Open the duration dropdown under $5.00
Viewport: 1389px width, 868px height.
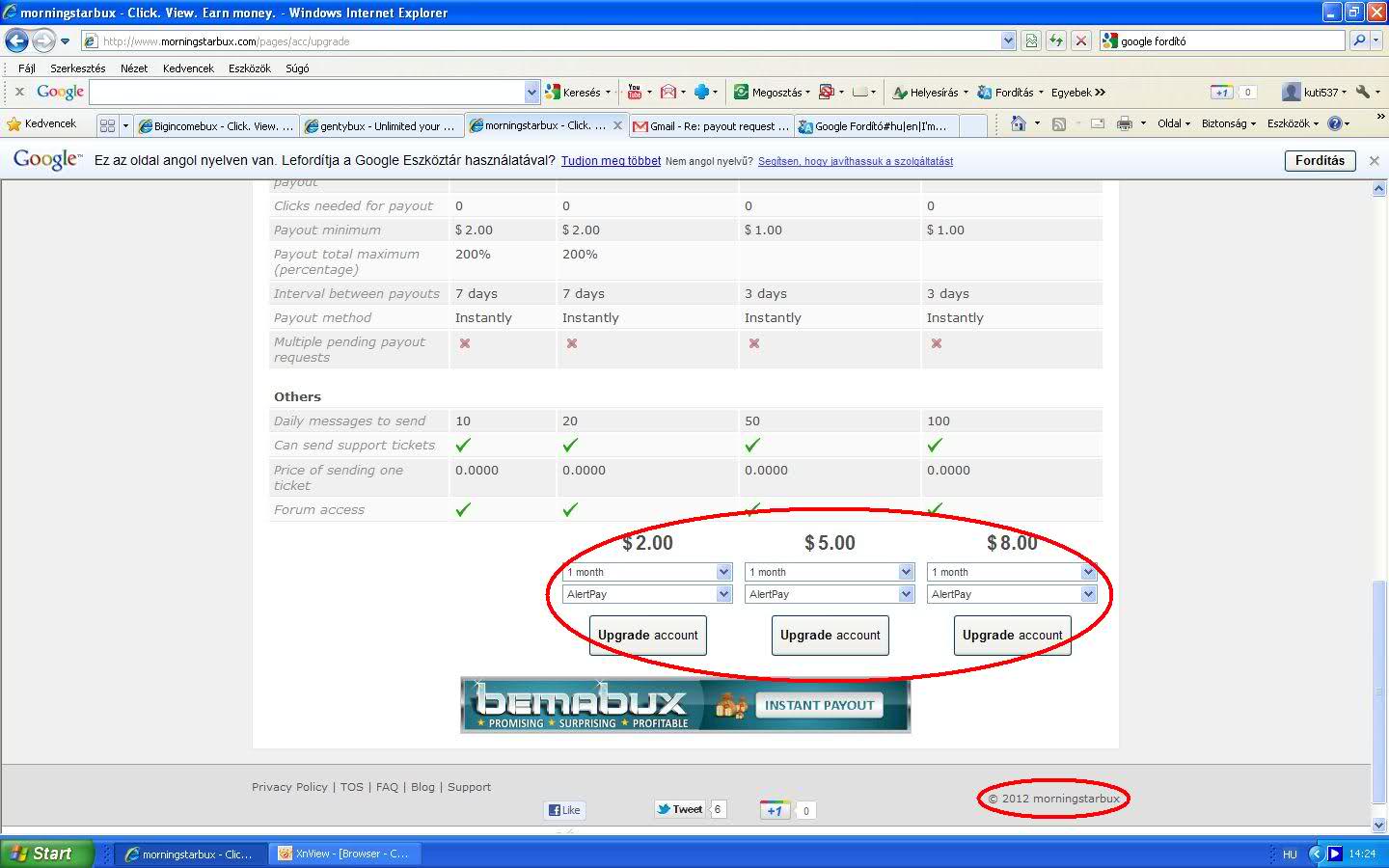906,572
